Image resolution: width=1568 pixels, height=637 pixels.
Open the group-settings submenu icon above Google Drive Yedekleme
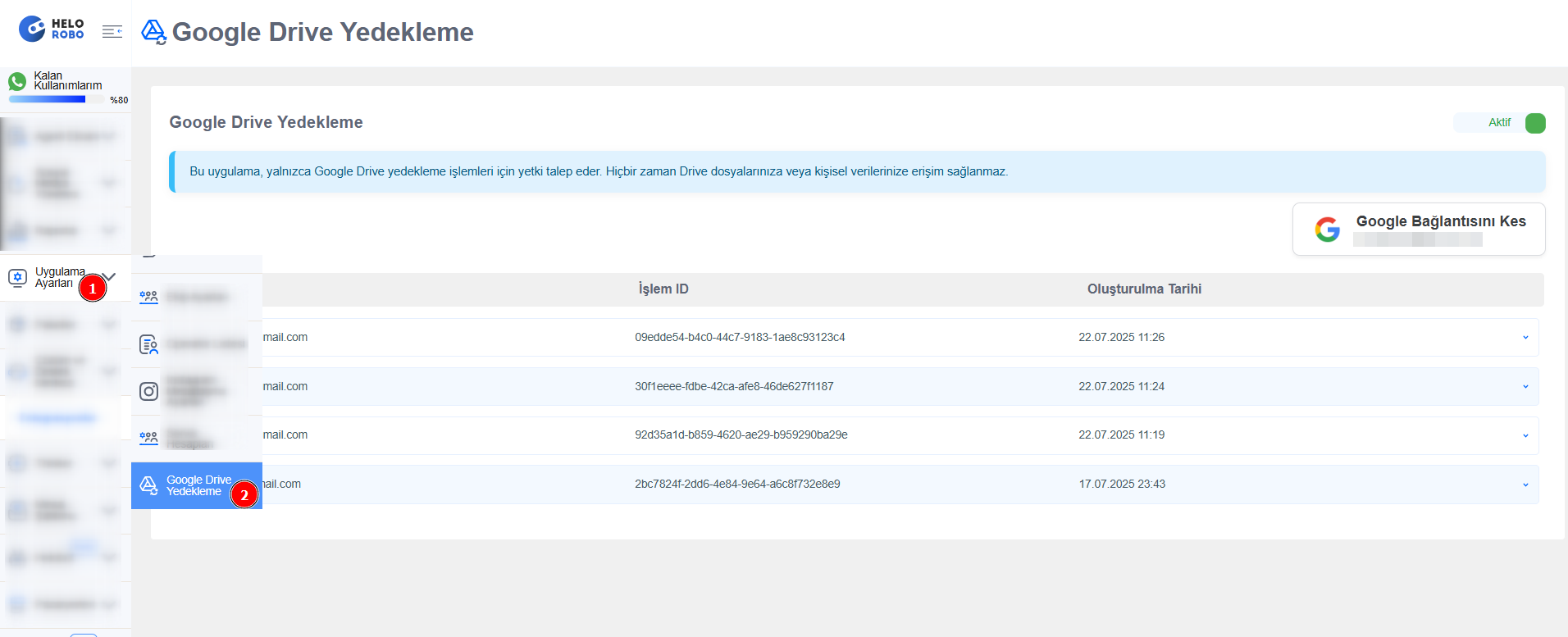point(148,438)
